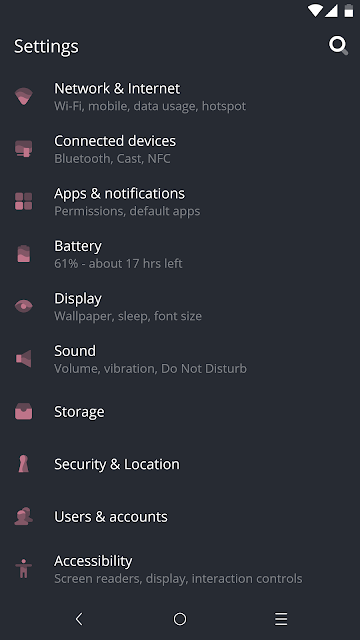
Task: Select the Battery 61% entry
Action: coord(180,254)
